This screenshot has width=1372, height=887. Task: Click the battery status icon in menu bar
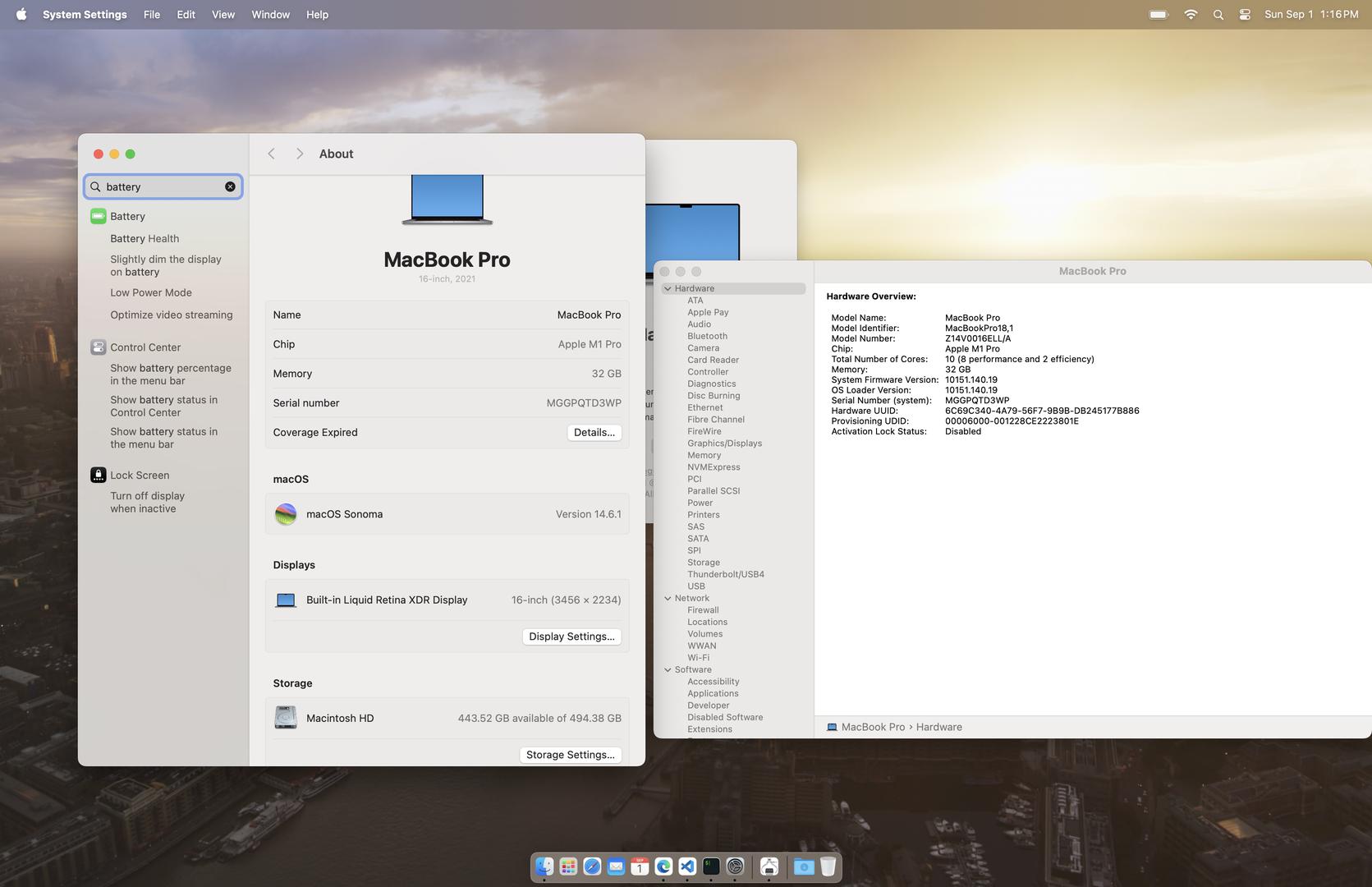(x=1159, y=14)
